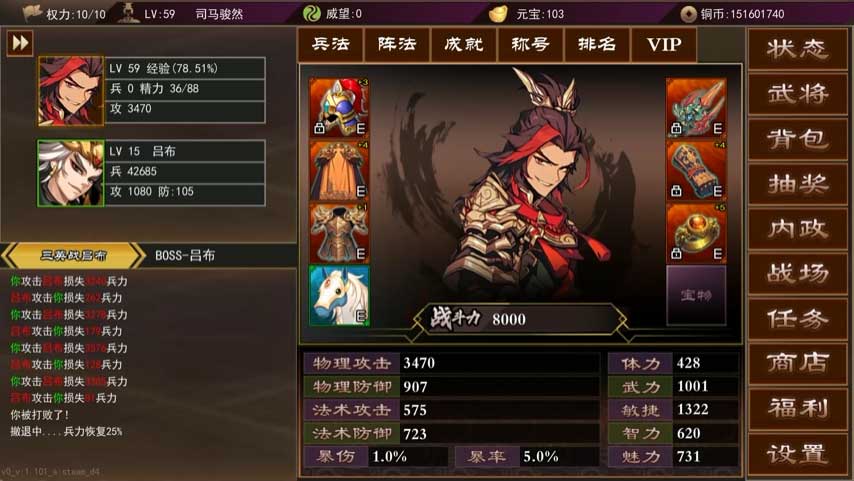Open the 背包 backpack menu
Viewport: 854px width, 481px height.
point(798,139)
